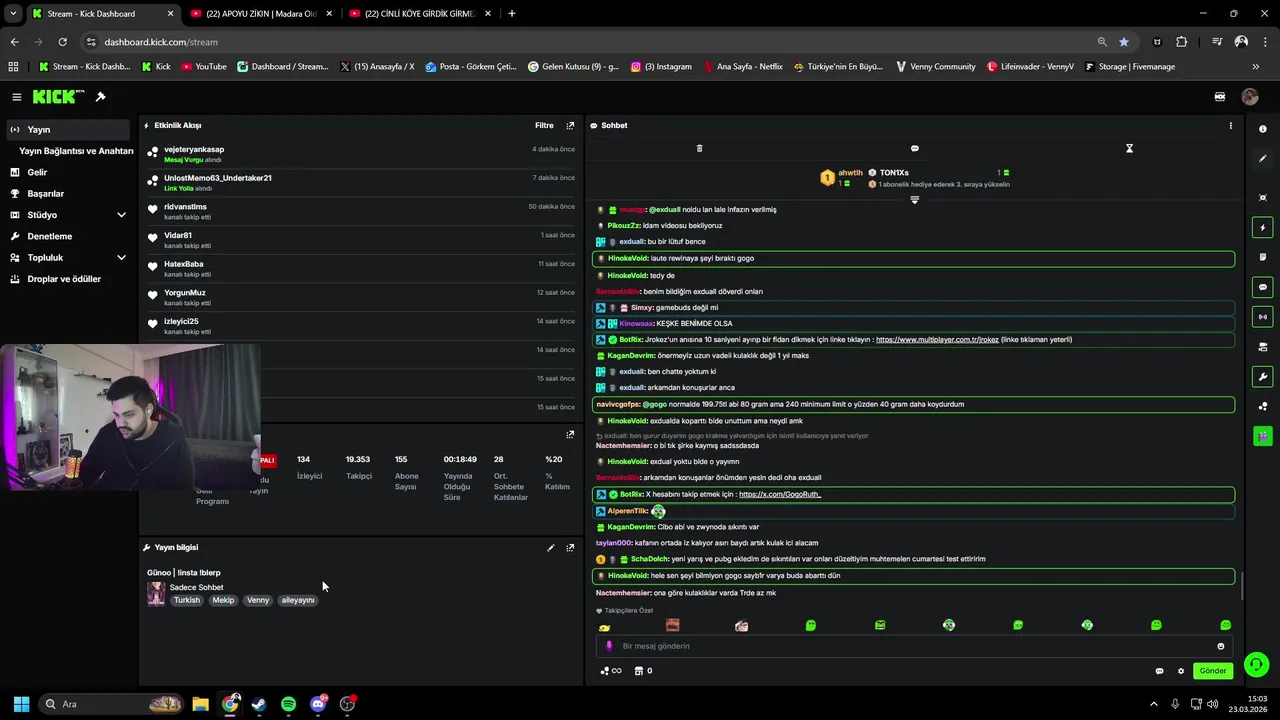This screenshot has height=720, width=1280.
Task: Click the Mekip tag
Action: pos(223,600)
